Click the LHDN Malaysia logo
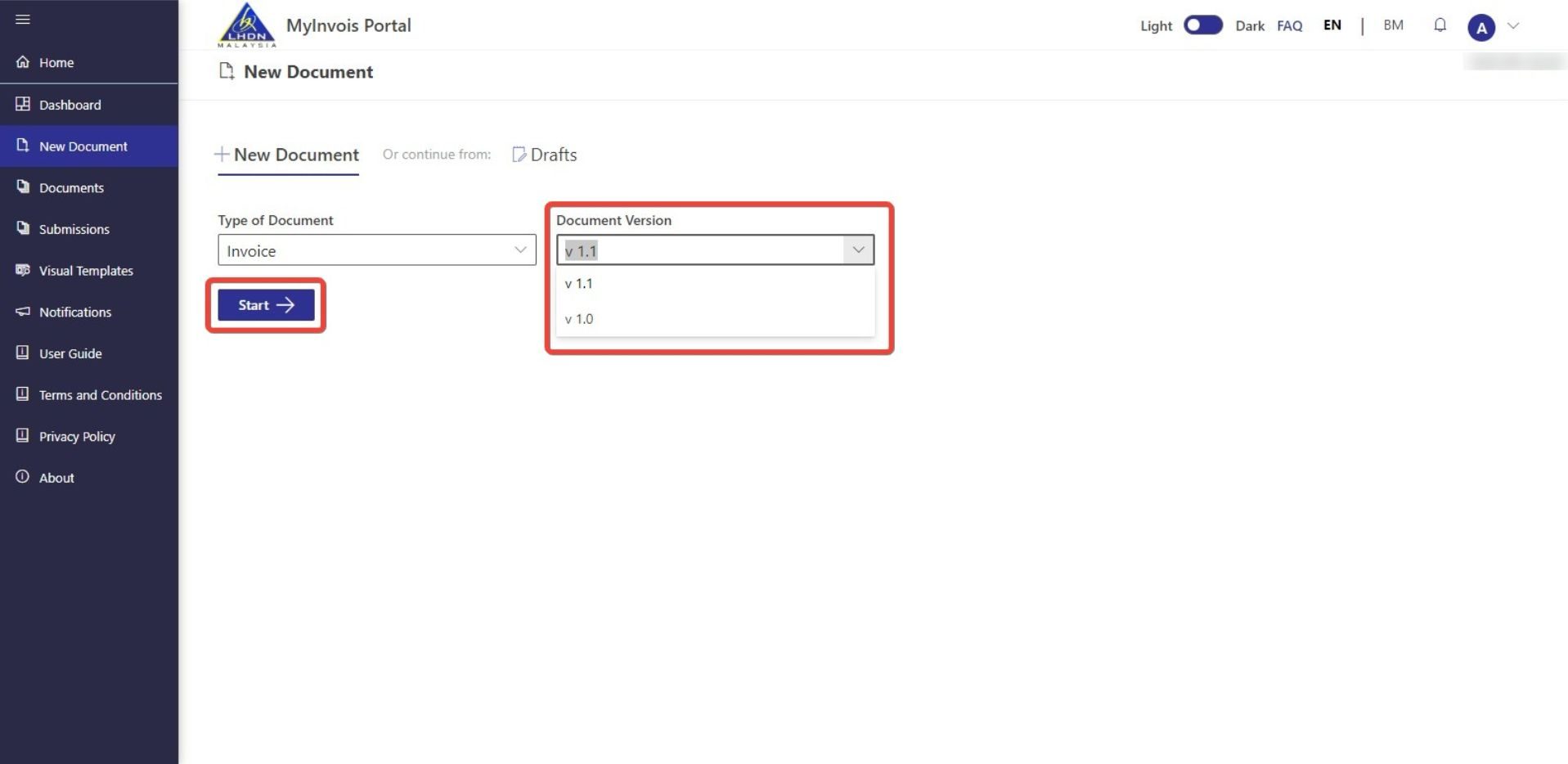This screenshot has width=1568, height=764. (x=247, y=25)
